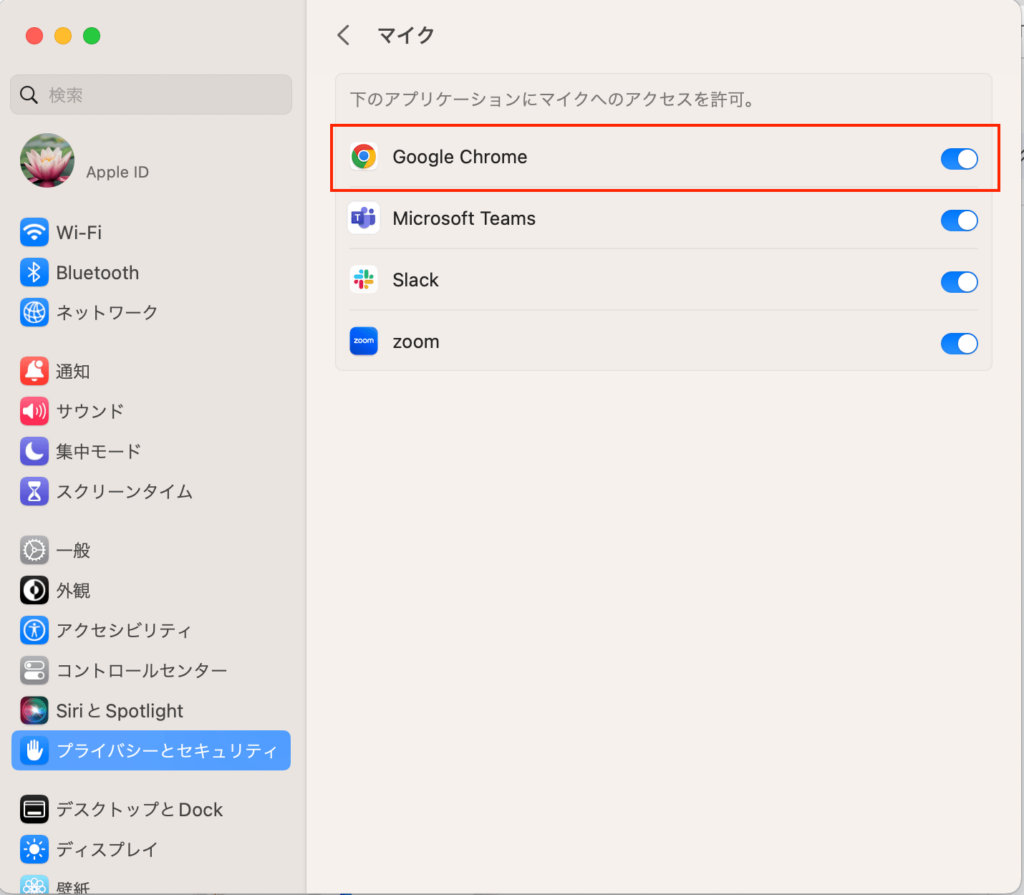Click the green full-screen window button

click(91, 36)
